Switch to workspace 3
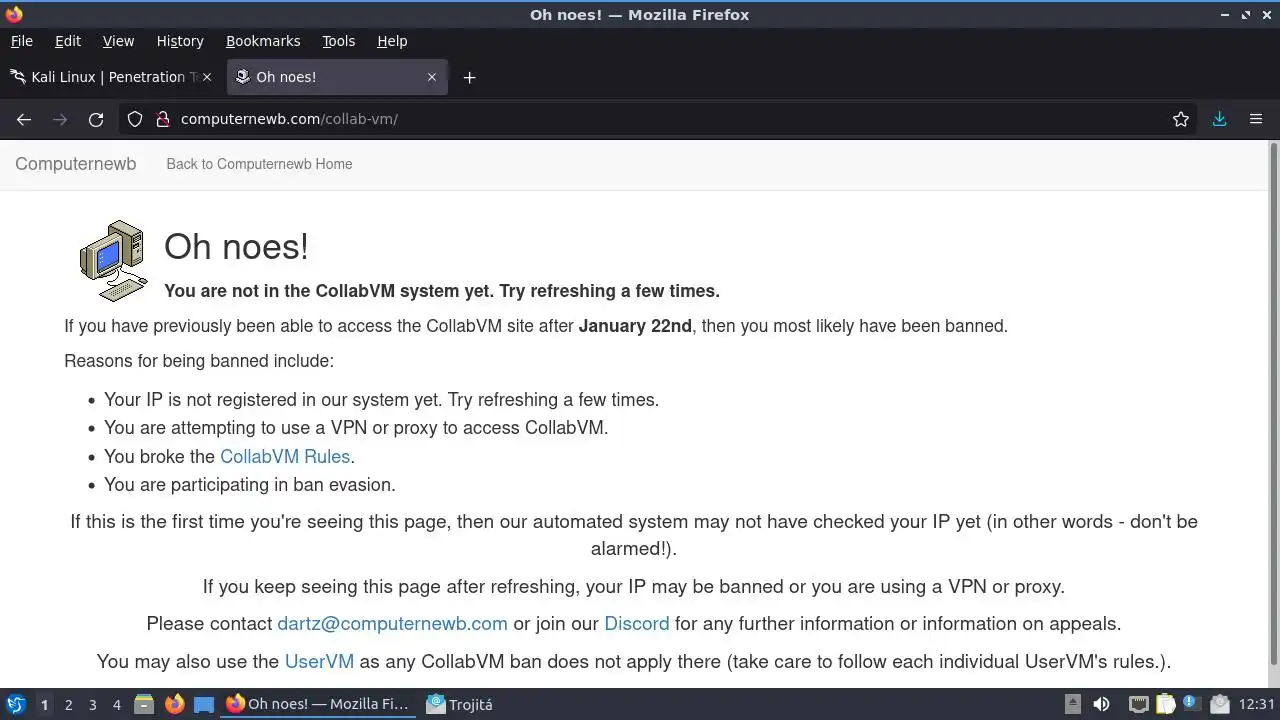The width and height of the screenshot is (1280, 720). 92,704
